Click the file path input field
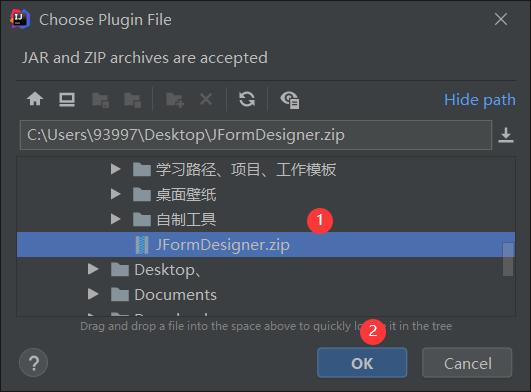 click(256, 135)
